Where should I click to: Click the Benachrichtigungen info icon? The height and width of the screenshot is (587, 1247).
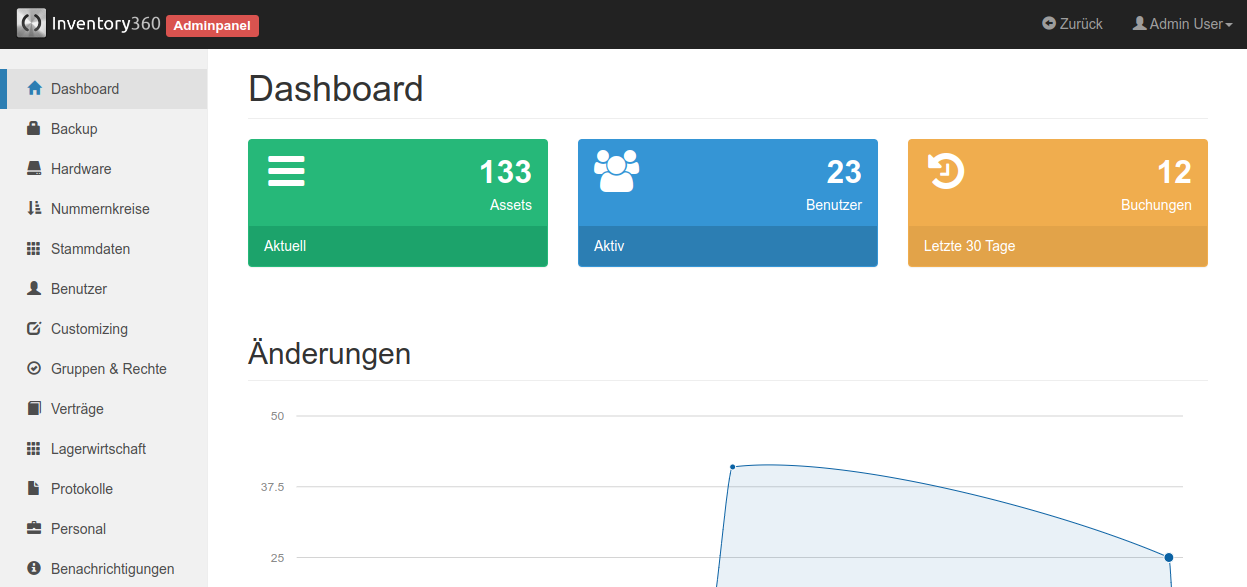coord(33,569)
